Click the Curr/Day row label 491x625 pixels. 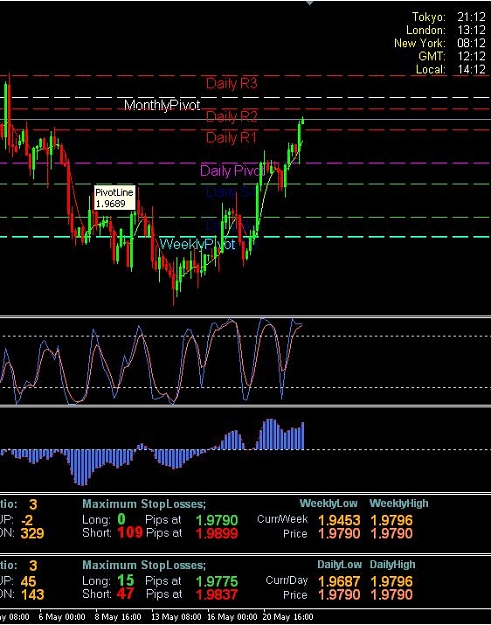287,580
